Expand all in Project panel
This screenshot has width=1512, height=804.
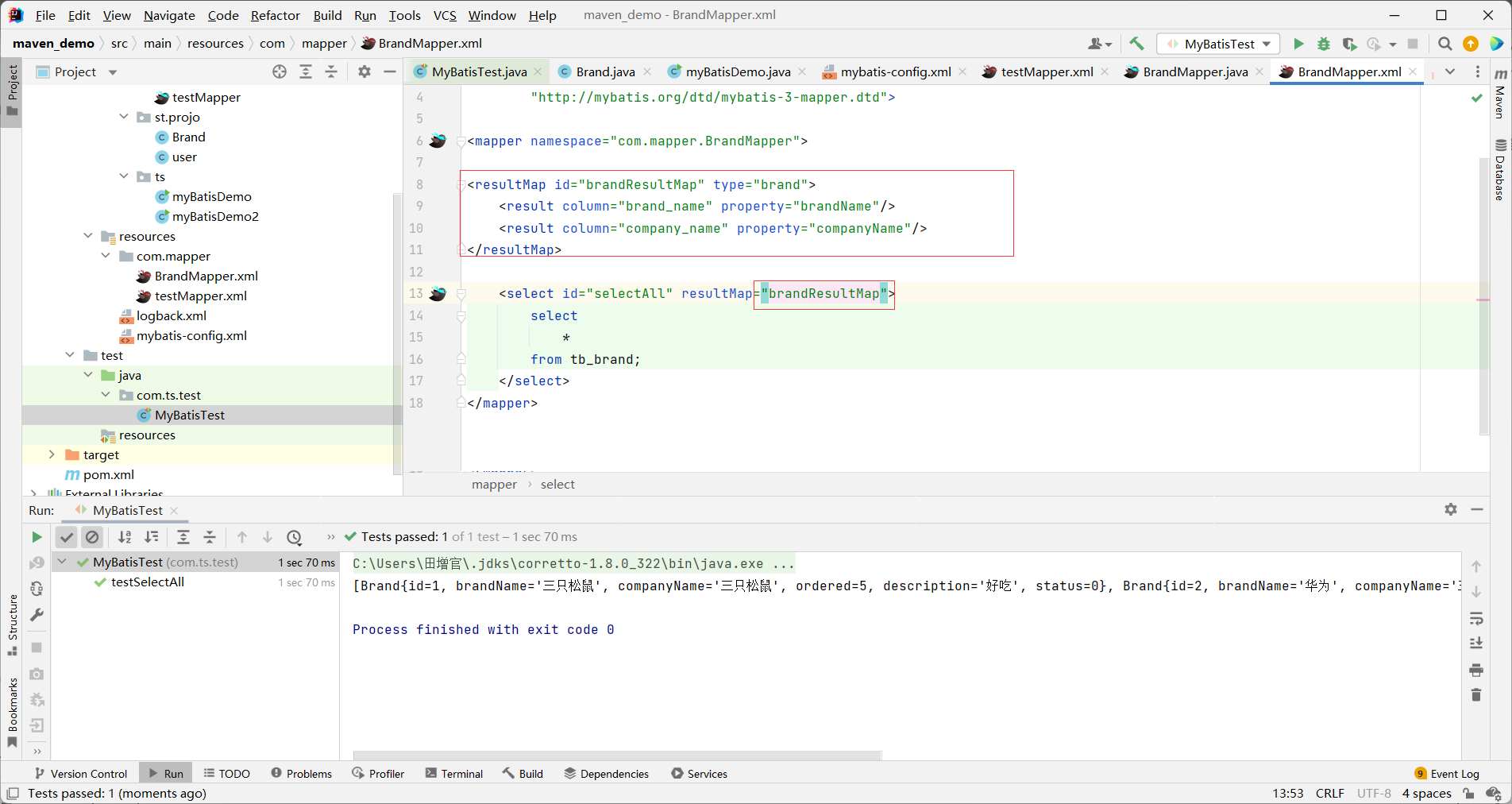tap(306, 72)
